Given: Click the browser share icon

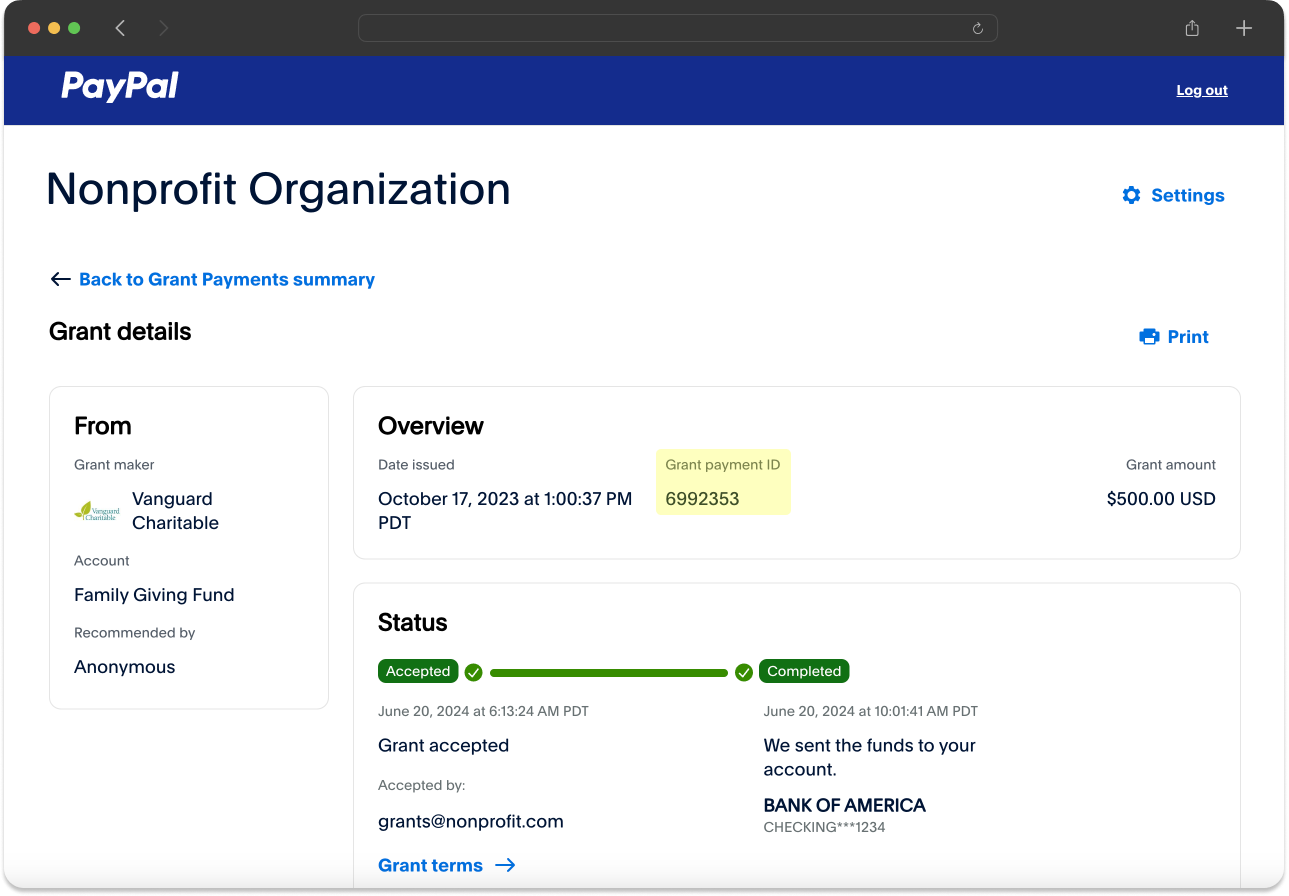Looking at the screenshot, I should (1192, 28).
